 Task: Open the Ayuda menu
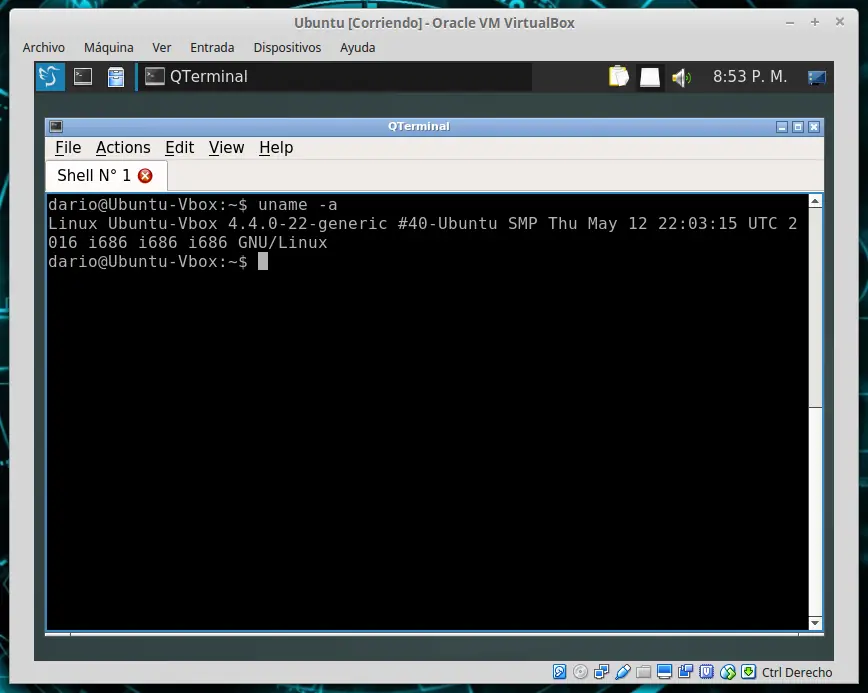358,48
